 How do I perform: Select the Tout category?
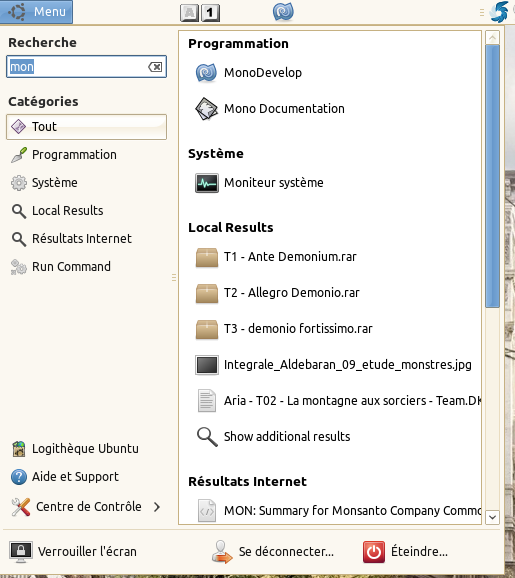[86, 127]
